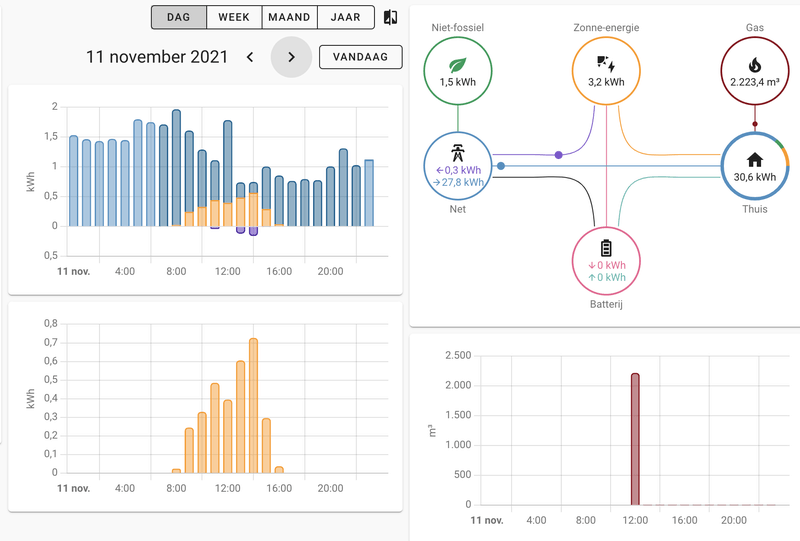The height and width of the screenshot is (541, 800).
Task: Switch period to WEEK
Action: tap(234, 17)
